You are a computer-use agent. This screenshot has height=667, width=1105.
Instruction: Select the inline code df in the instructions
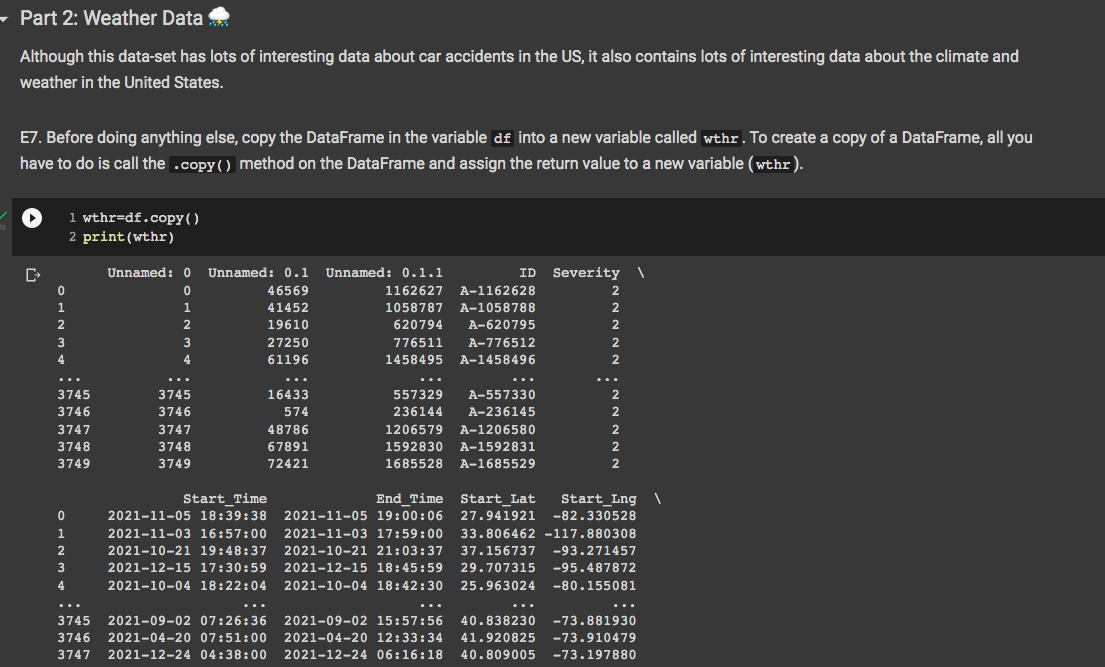501,137
